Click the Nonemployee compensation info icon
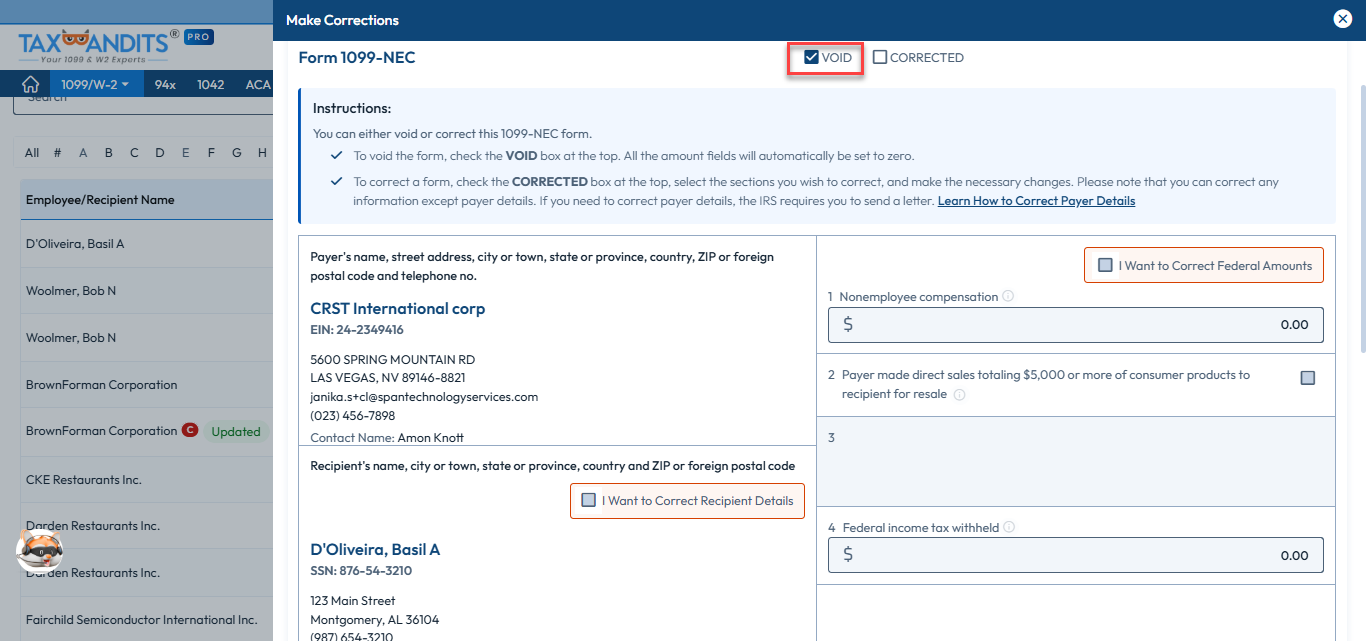Viewport: 1366px width, 641px height. click(x=1008, y=296)
